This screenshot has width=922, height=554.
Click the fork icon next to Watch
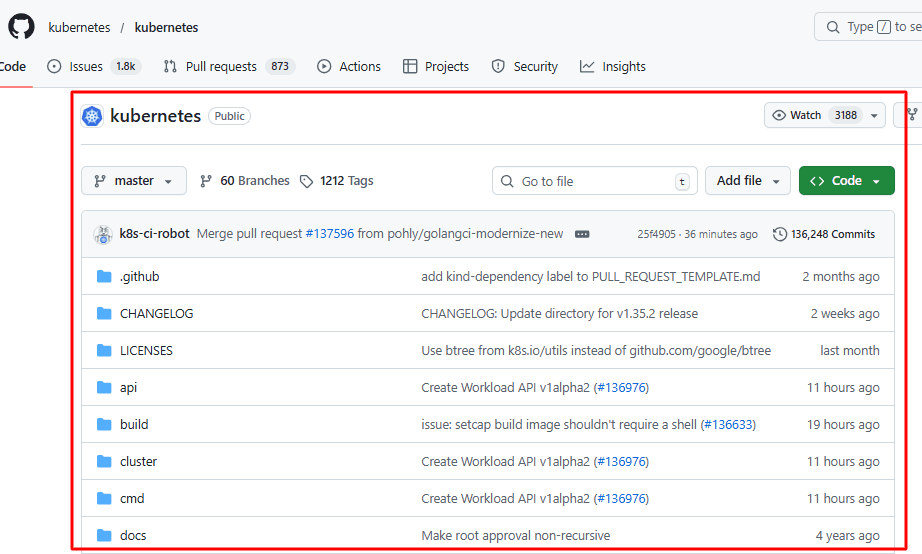[912, 115]
